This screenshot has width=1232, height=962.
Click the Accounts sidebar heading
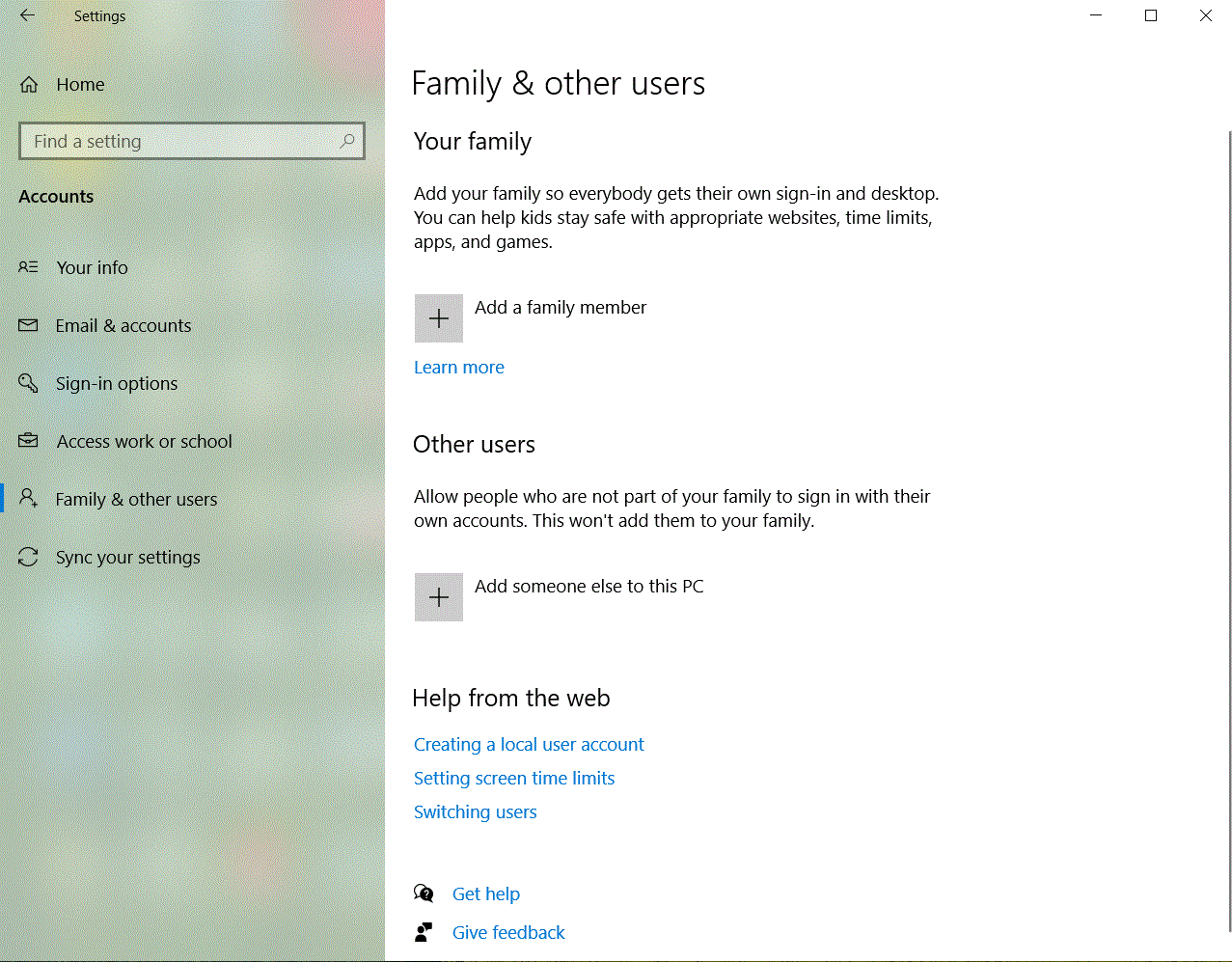click(56, 197)
